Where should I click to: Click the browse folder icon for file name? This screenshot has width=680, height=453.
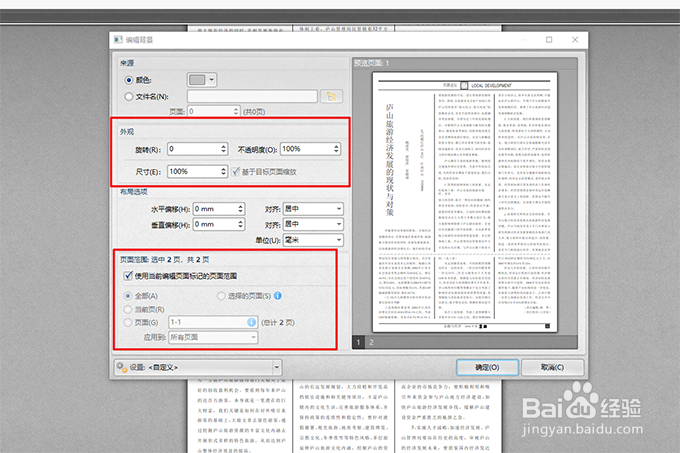click(331, 96)
